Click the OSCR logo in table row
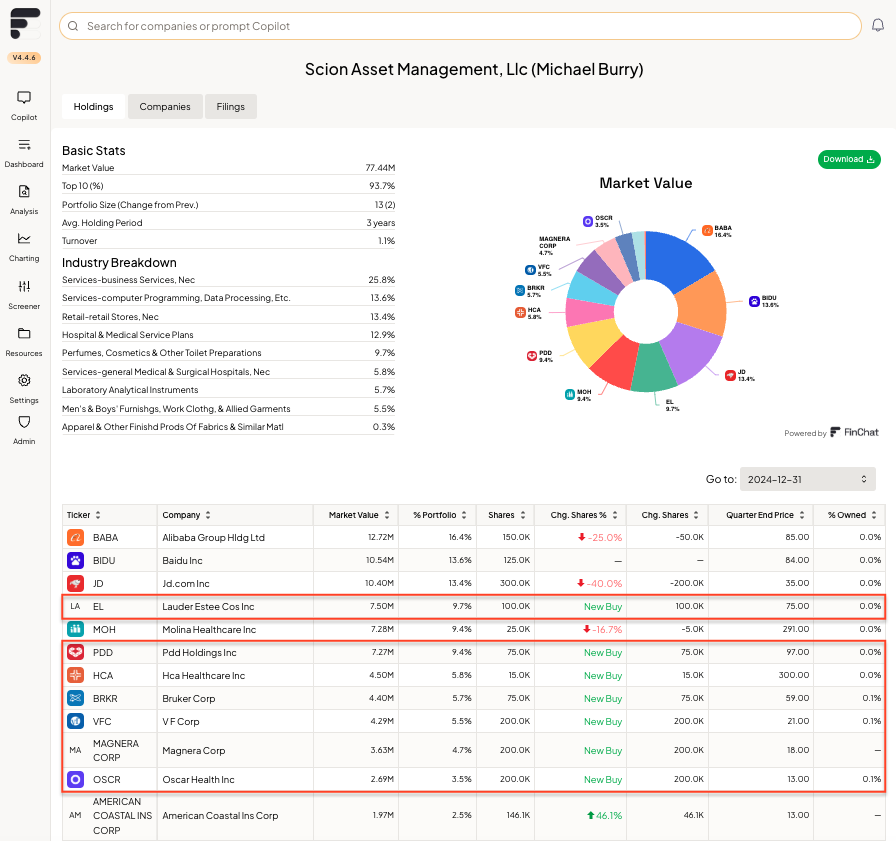The height and width of the screenshot is (841, 896). click(75, 779)
